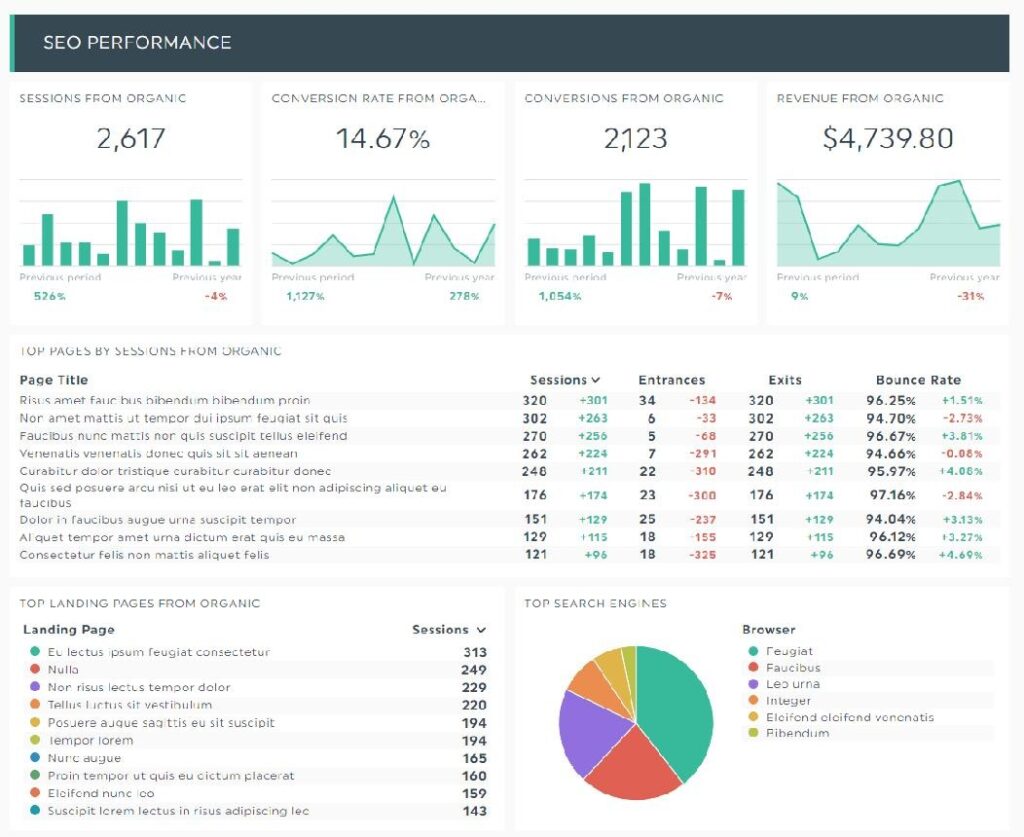Image resolution: width=1024 pixels, height=837 pixels.
Task: Open Landing Page Sessions sort chevron
Action: click(x=481, y=630)
